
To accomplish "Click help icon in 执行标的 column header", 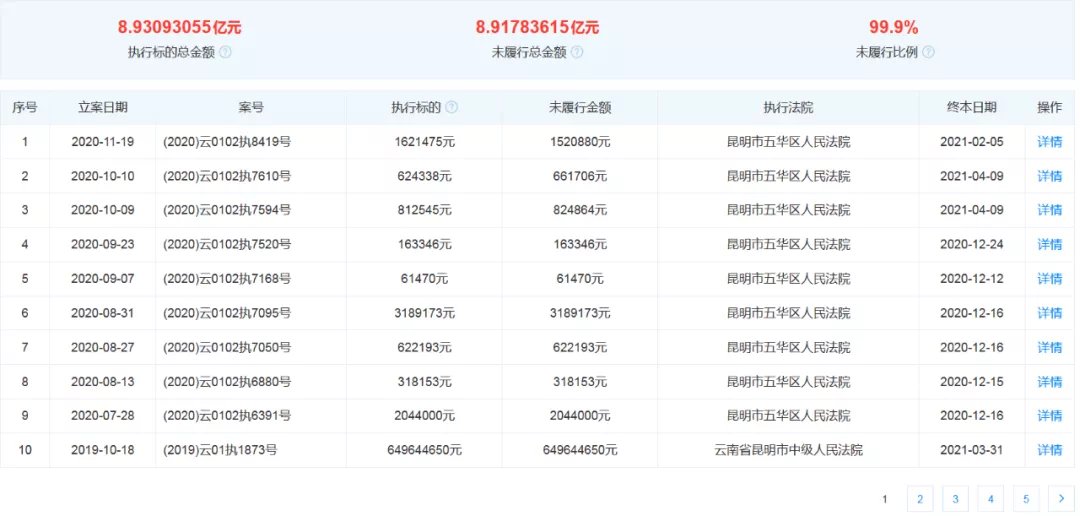I will [x=452, y=107].
